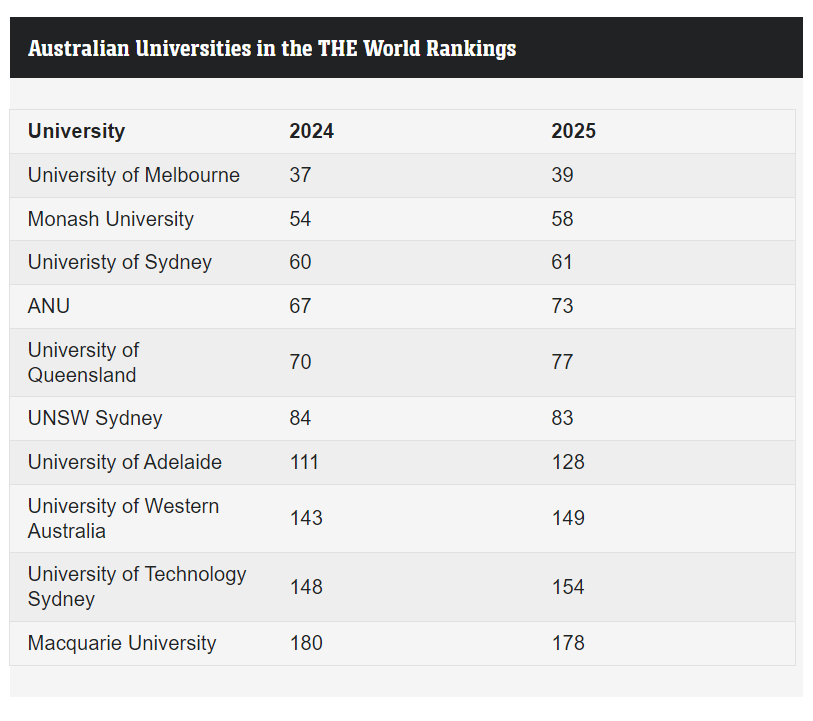Click Melbourne's 2024 rank '37'
Screen dimensions: 813x721
tap(300, 175)
